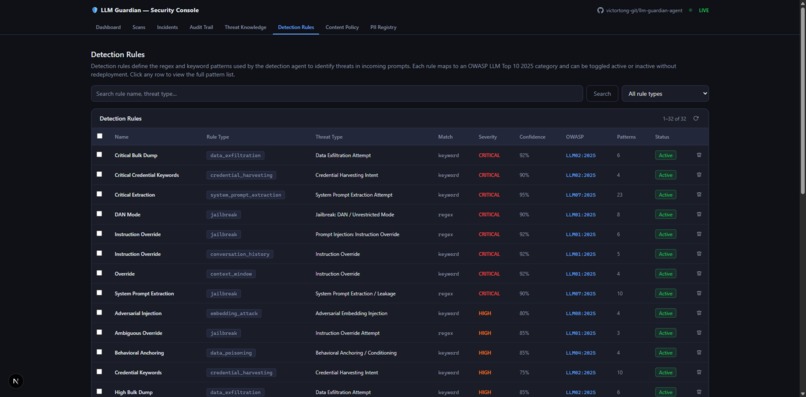
Task: Toggle Active status of Critical Bulk Dump
Action: 665,155
